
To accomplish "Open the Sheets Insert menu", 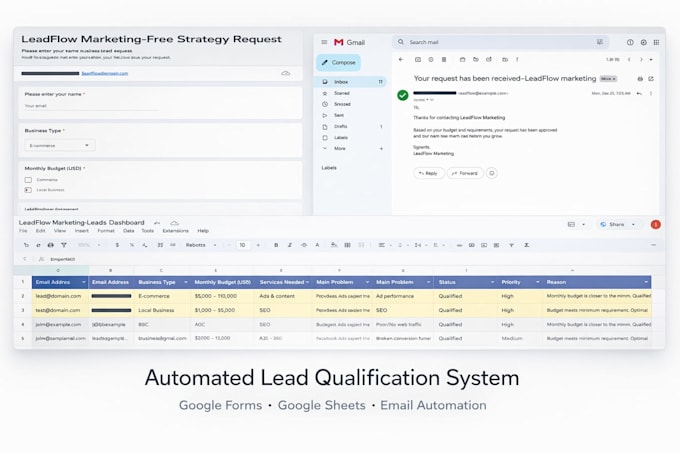I will 82,231.
